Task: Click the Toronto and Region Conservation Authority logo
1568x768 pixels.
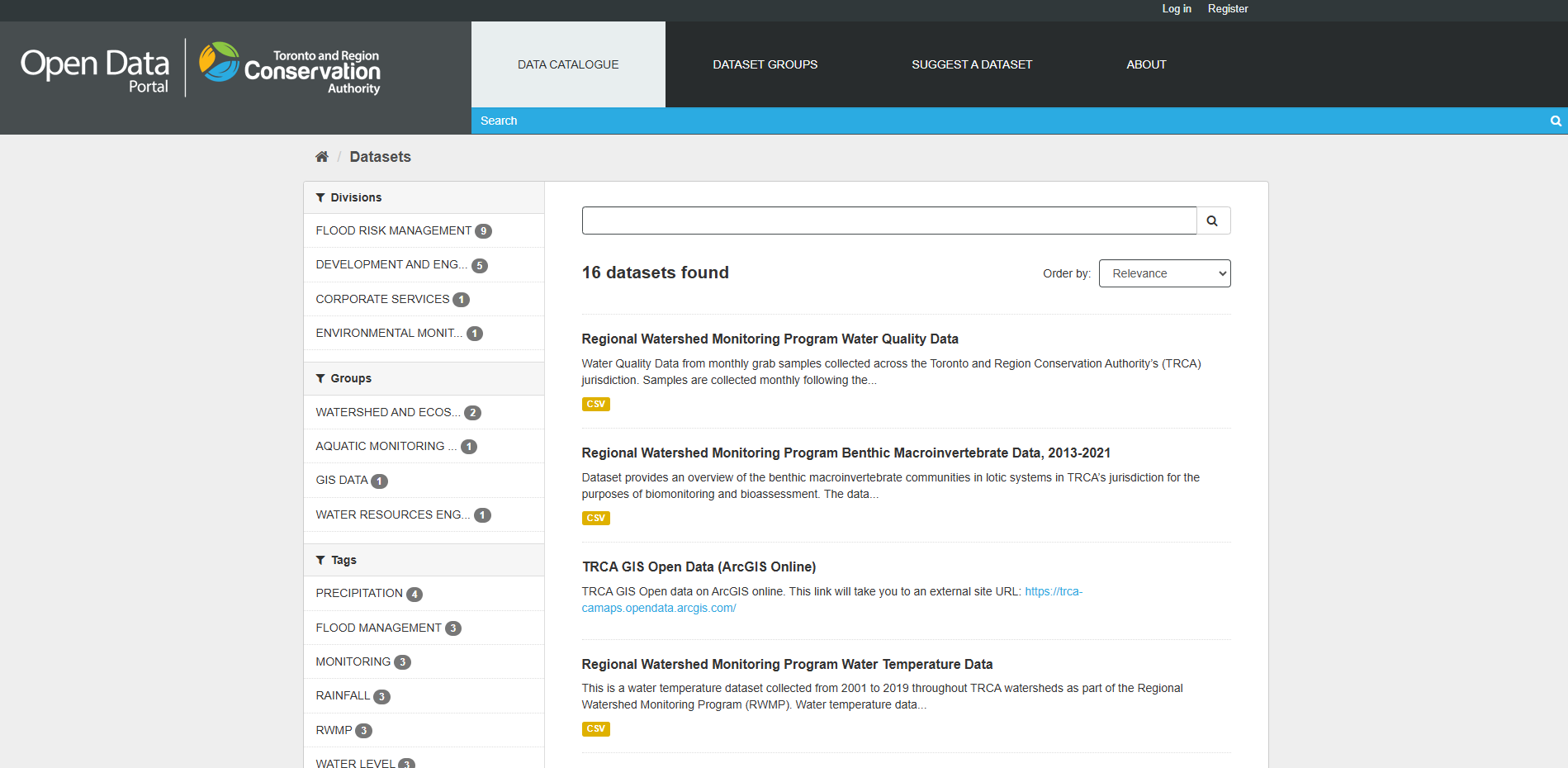Action: point(290,68)
